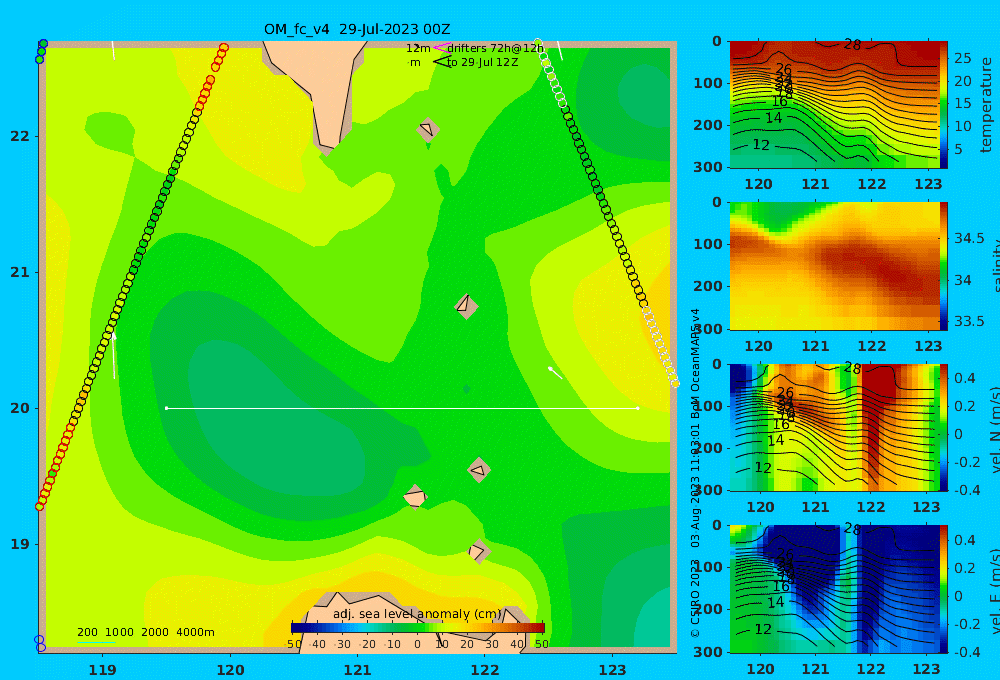This screenshot has height=680, width=1000.
Task: Click depth tick '100' on the salinity panel
Action: pos(707,244)
